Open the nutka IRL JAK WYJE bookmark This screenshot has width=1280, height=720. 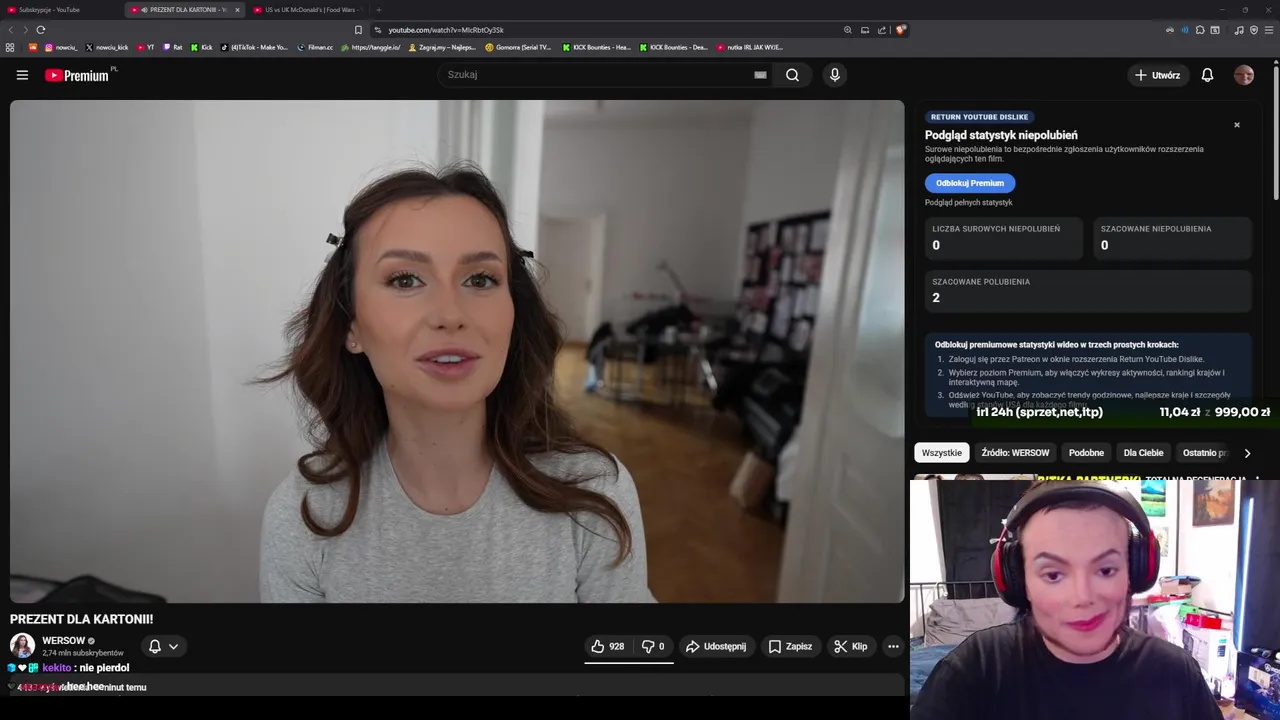[749, 47]
